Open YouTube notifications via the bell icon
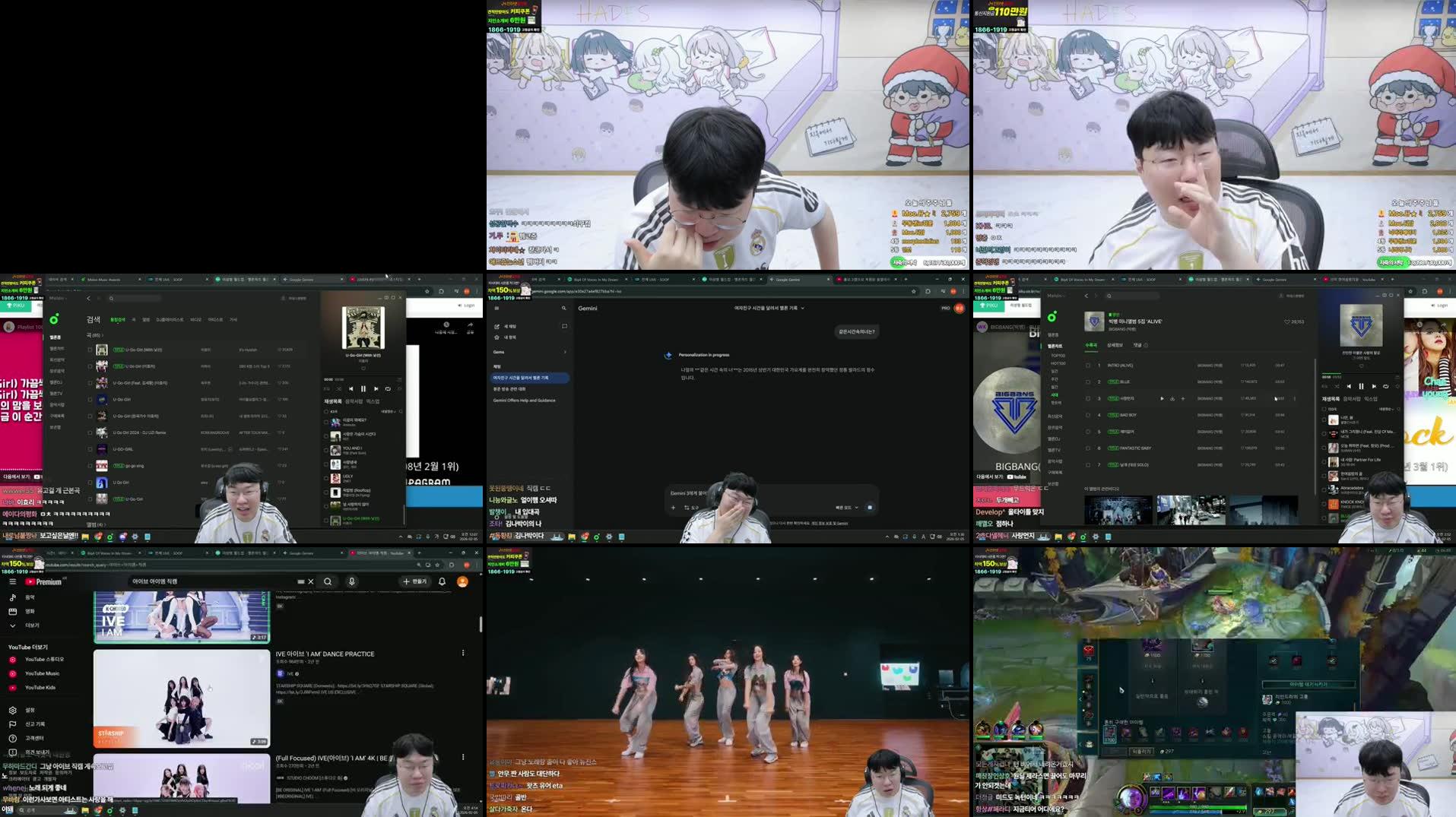The width and height of the screenshot is (1456, 817). [442, 581]
